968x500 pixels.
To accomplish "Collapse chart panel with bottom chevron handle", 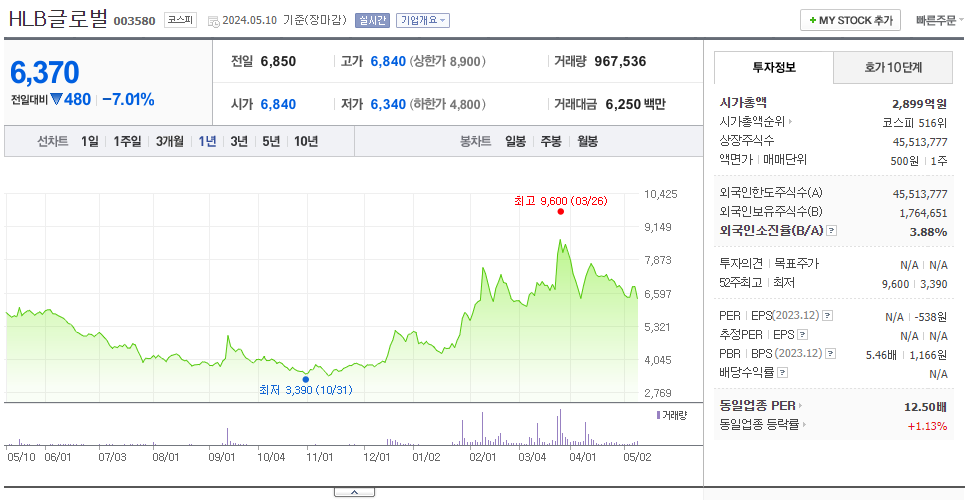I will tap(354, 492).
